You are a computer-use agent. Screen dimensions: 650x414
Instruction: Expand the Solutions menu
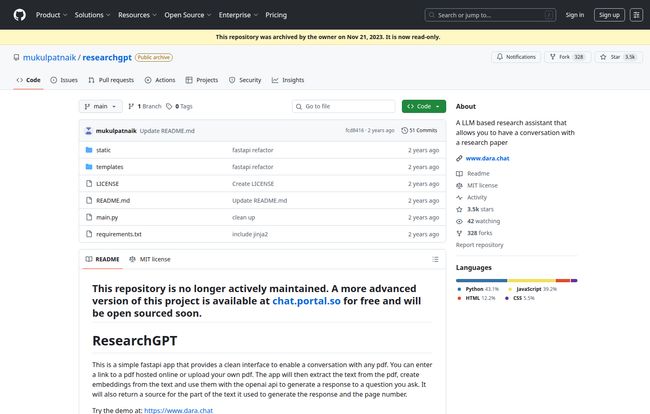click(x=92, y=15)
